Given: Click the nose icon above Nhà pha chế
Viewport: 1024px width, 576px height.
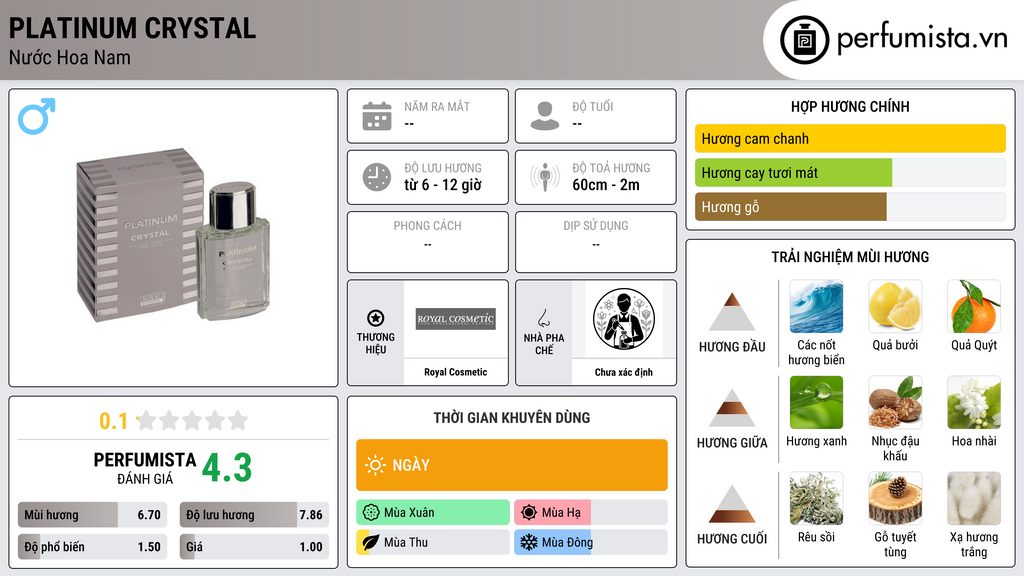Looking at the screenshot, I should point(543,318).
